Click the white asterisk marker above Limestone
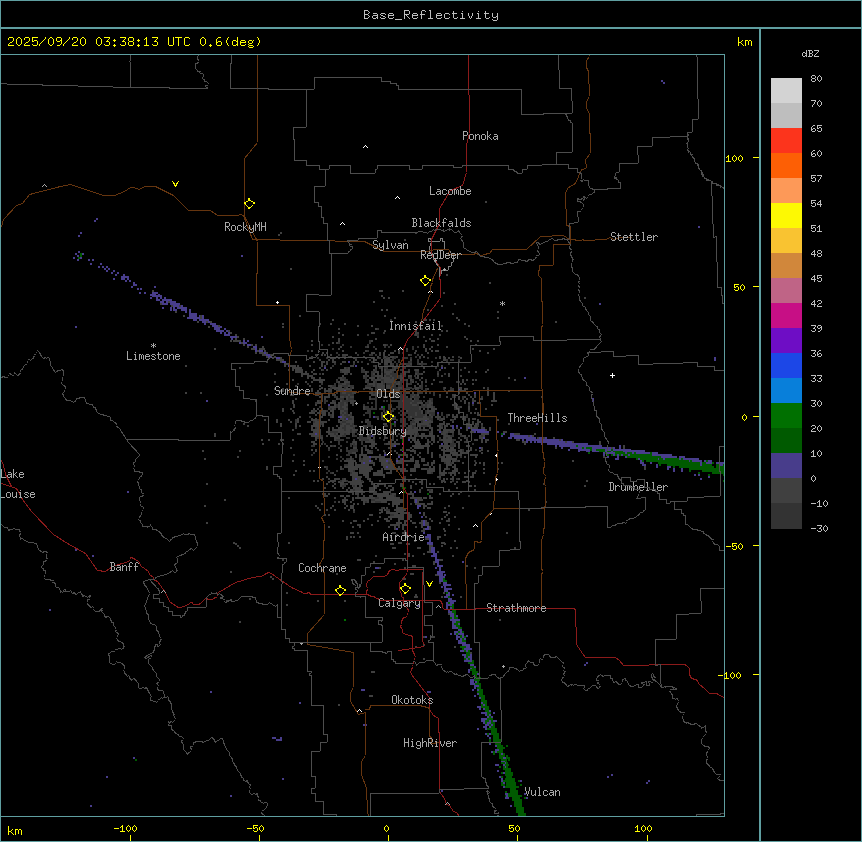Image resolution: width=862 pixels, height=842 pixels. pos(153,345)
